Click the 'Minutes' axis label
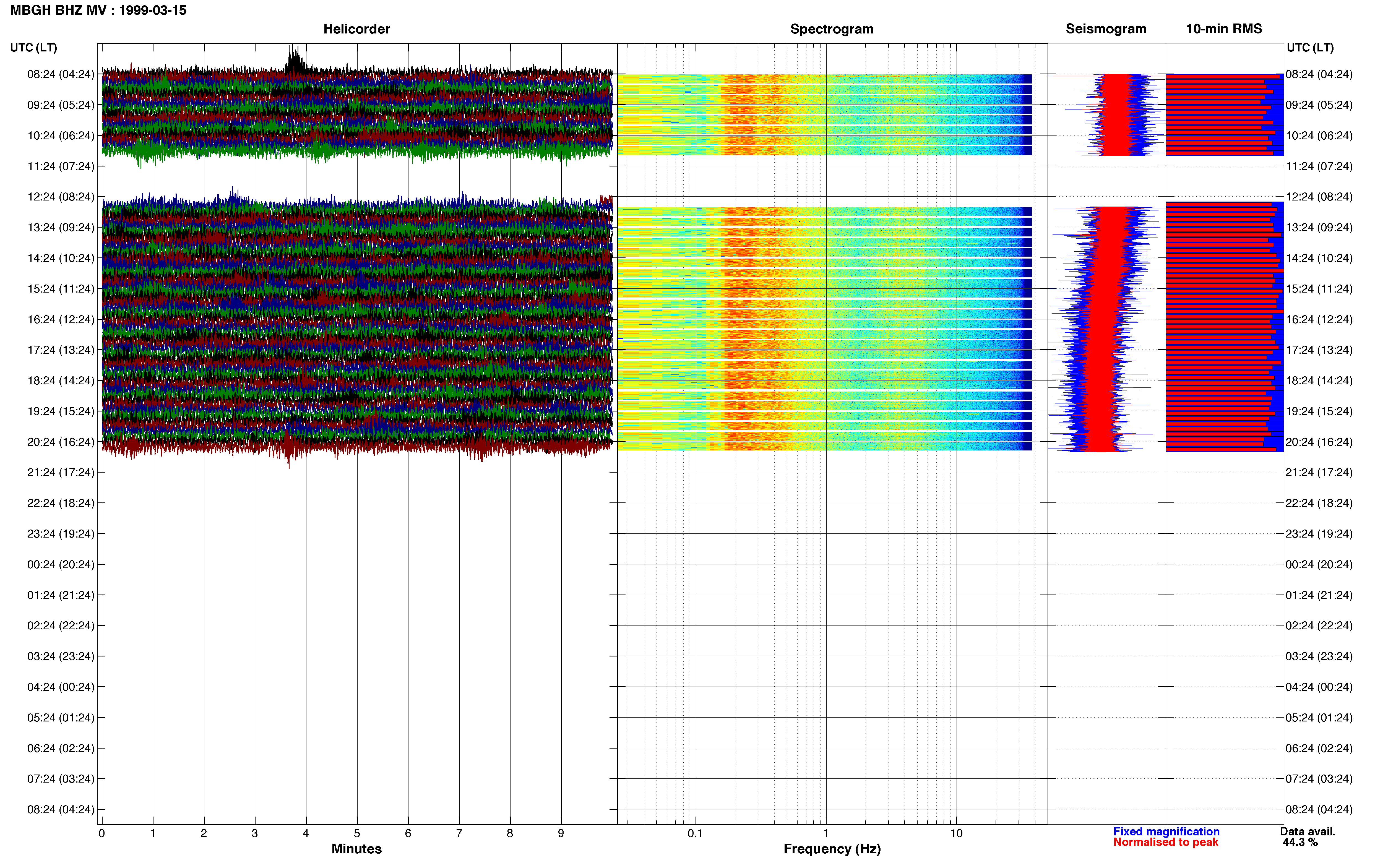This screenshot has height=868, width=1388. coord(356,848)
